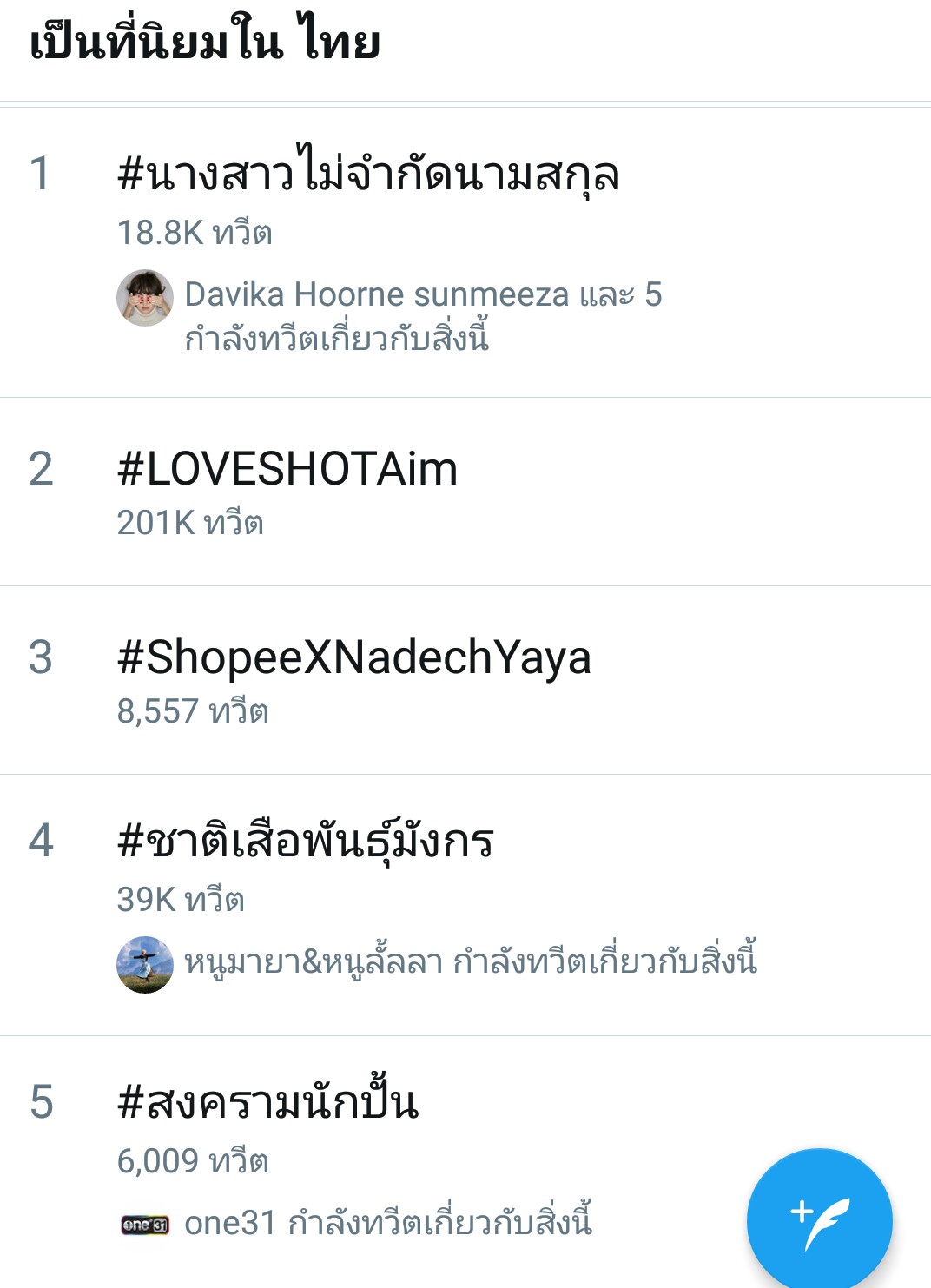Open trend #ชาติเสือพันธุ์มังกร

coord(306,839)
